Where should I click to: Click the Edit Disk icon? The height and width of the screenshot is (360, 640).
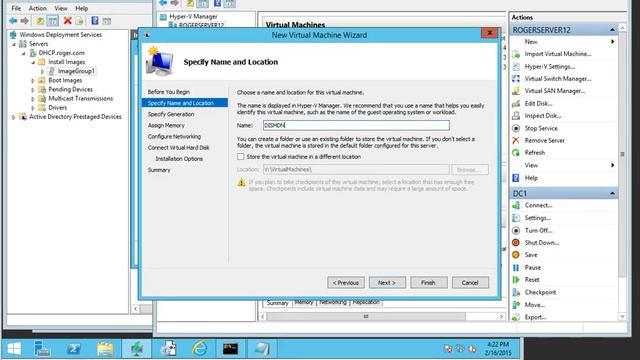coord(516,103)
